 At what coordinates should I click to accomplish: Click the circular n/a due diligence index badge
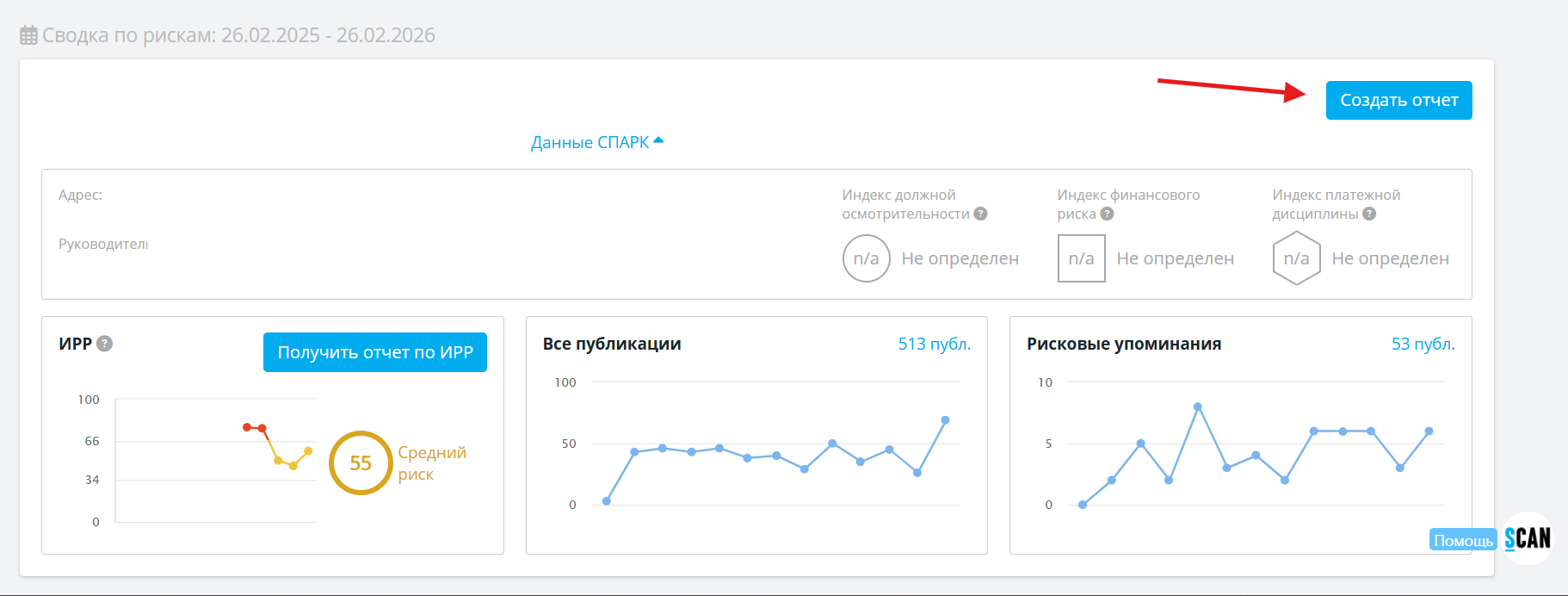[x=866, y=258]
